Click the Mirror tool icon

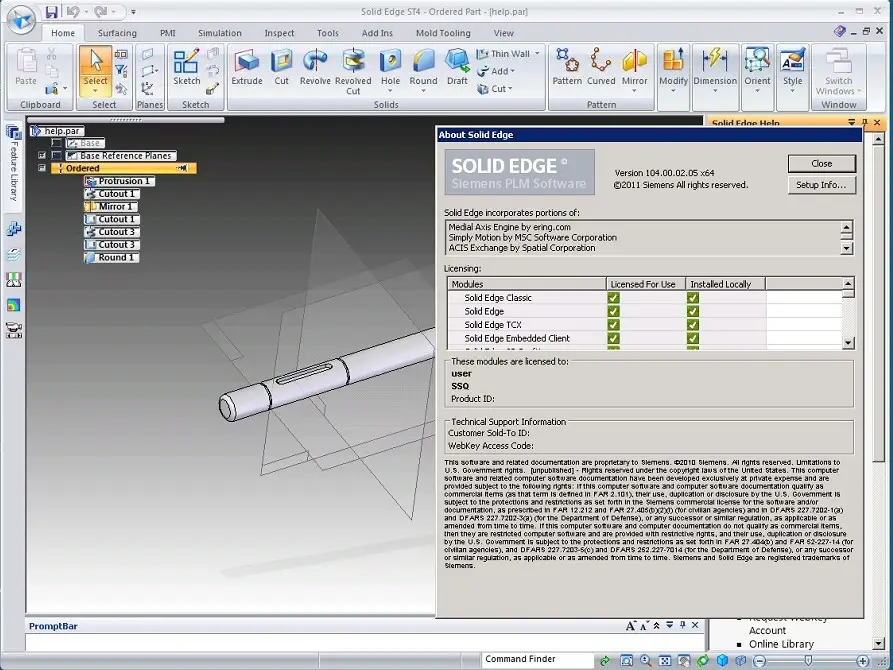pyautogui.click(x=634, y=61)
